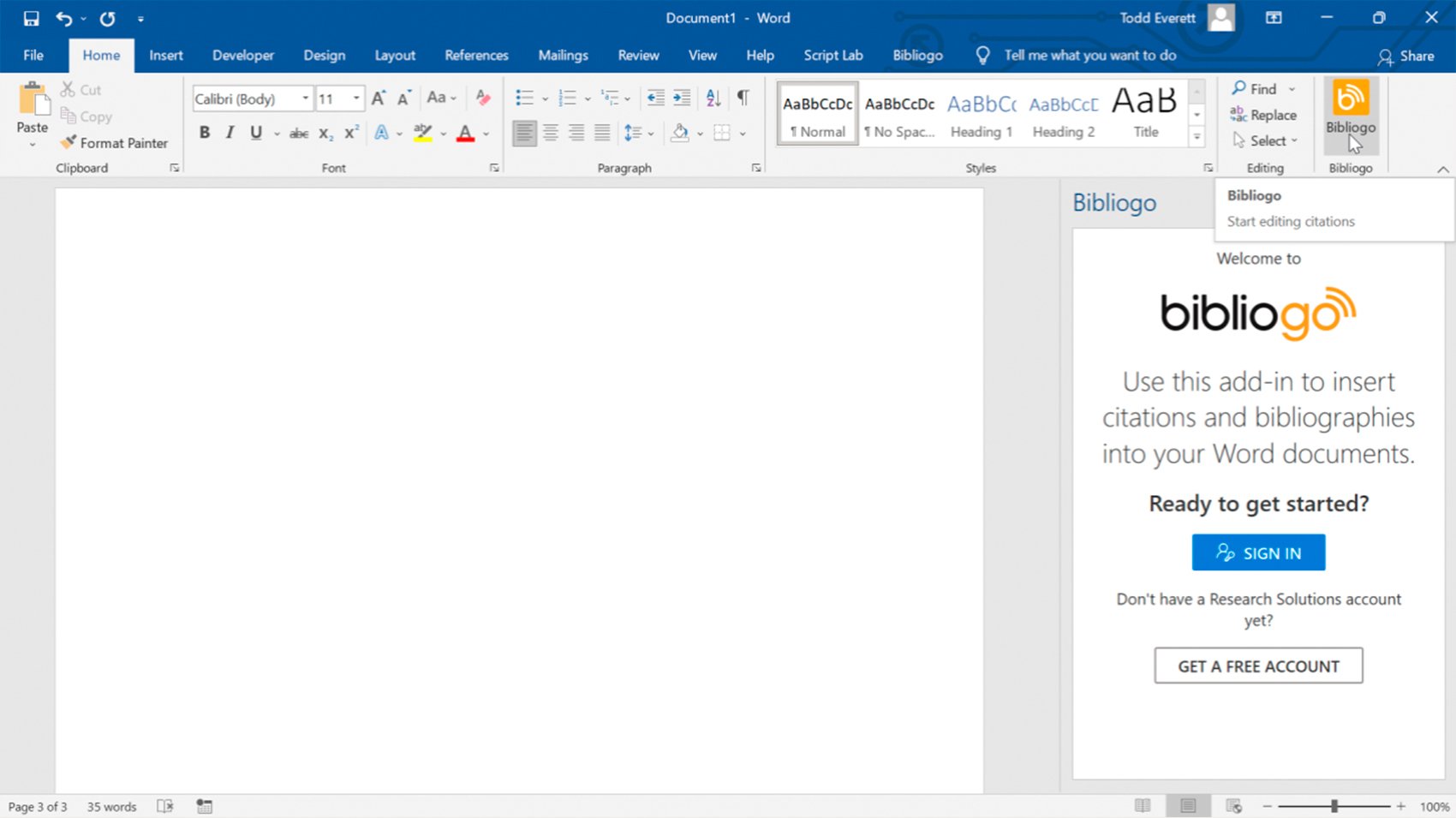The width and height of the screenshot is (1456, 818).
Task: Toggle show paragraph marks
Action: coord(743,99)
